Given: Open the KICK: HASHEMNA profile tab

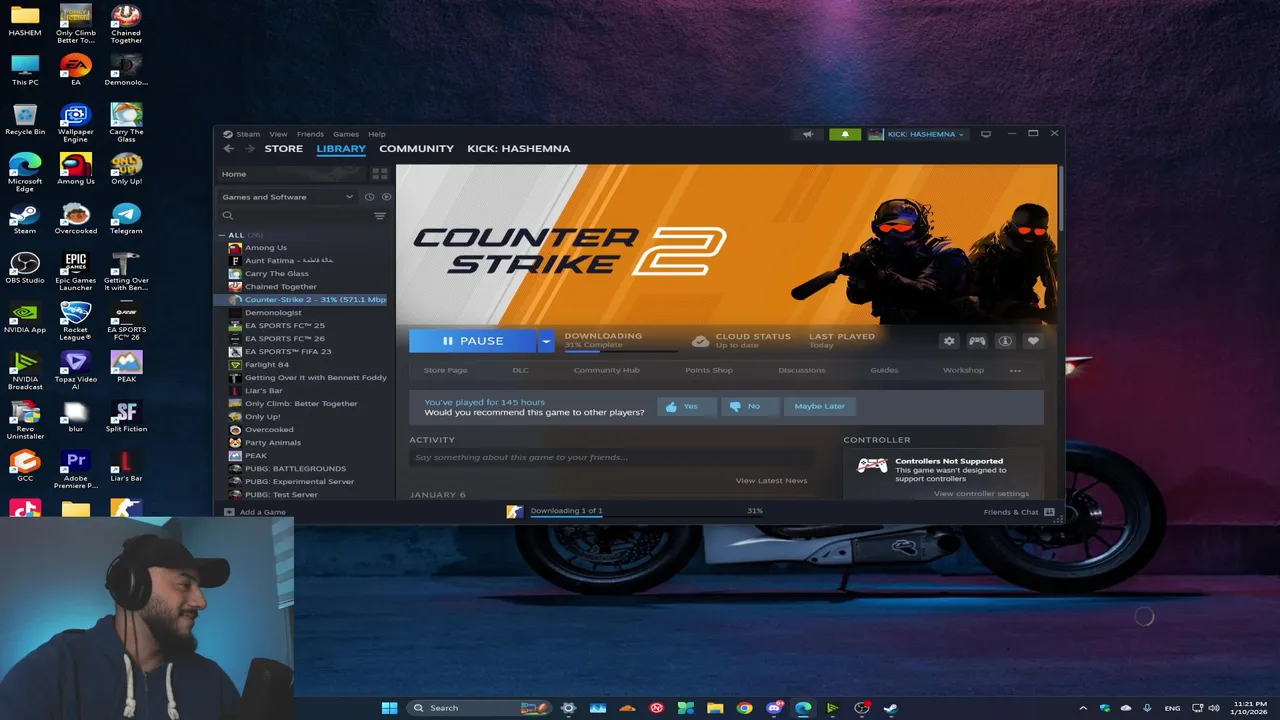Looking at the screenshot, I should 518,149.
